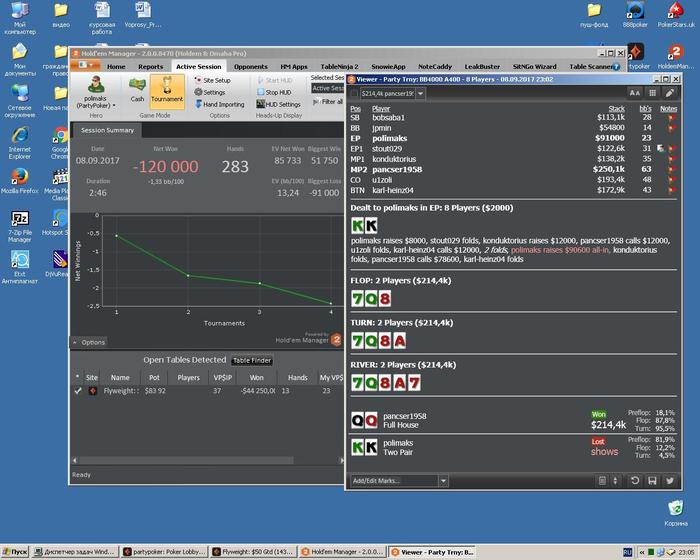Open Hand Importing option
This screenshot has width=700, height=560.
[x=220, y=104]
